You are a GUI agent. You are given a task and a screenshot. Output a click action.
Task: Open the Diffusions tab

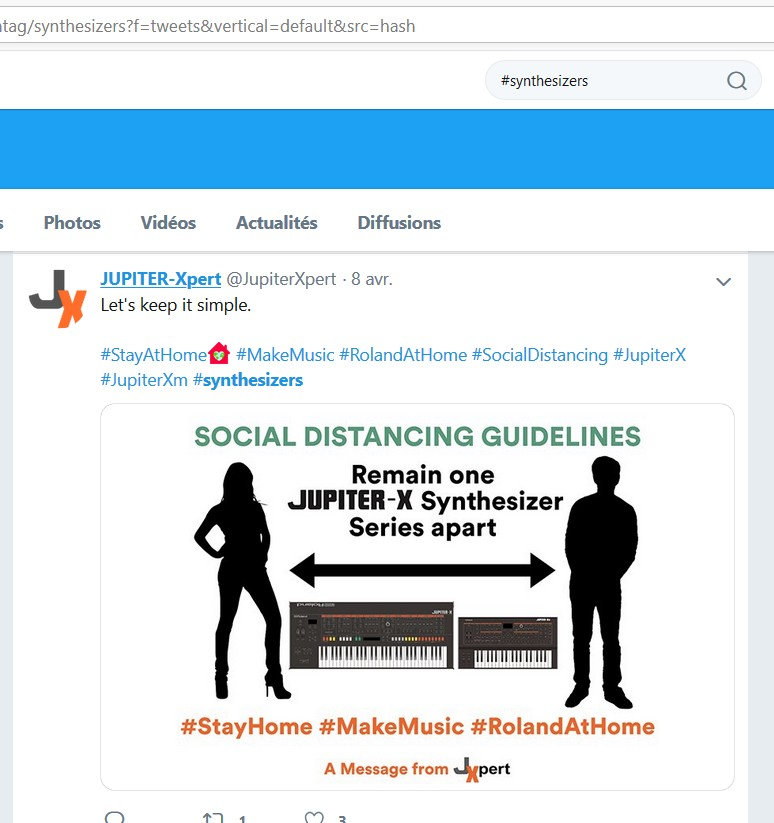399,223
